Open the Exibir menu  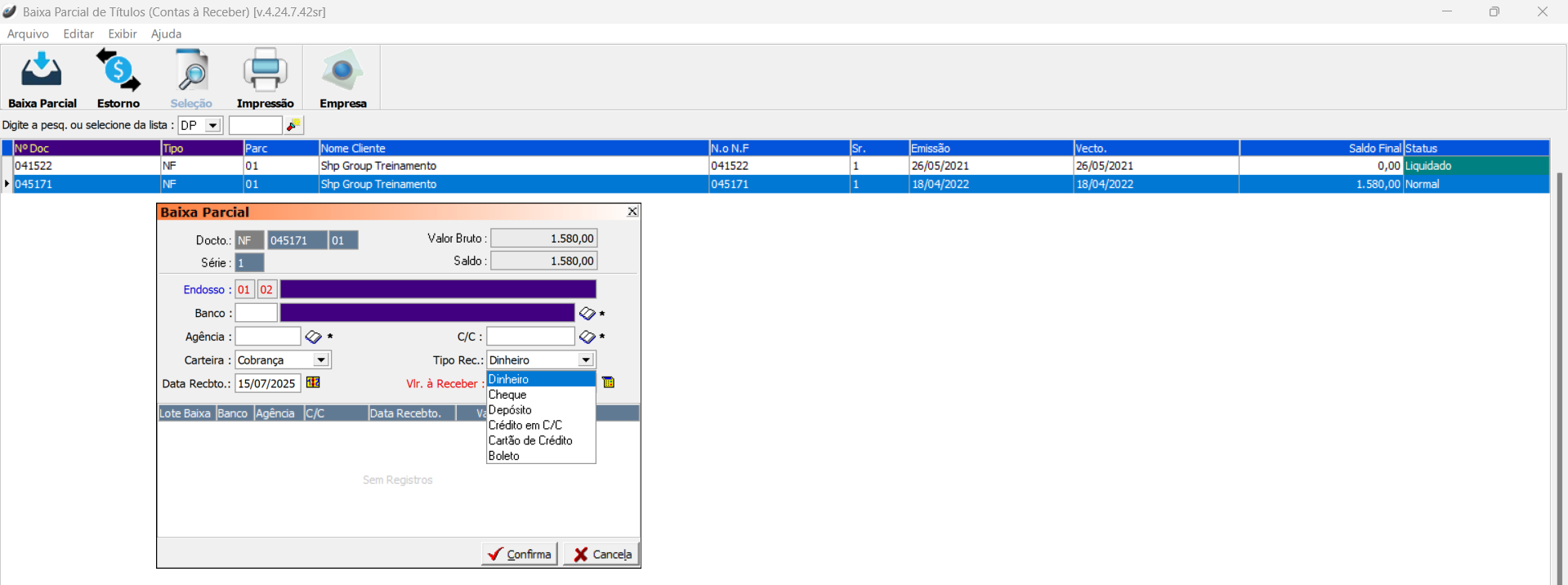123,33
